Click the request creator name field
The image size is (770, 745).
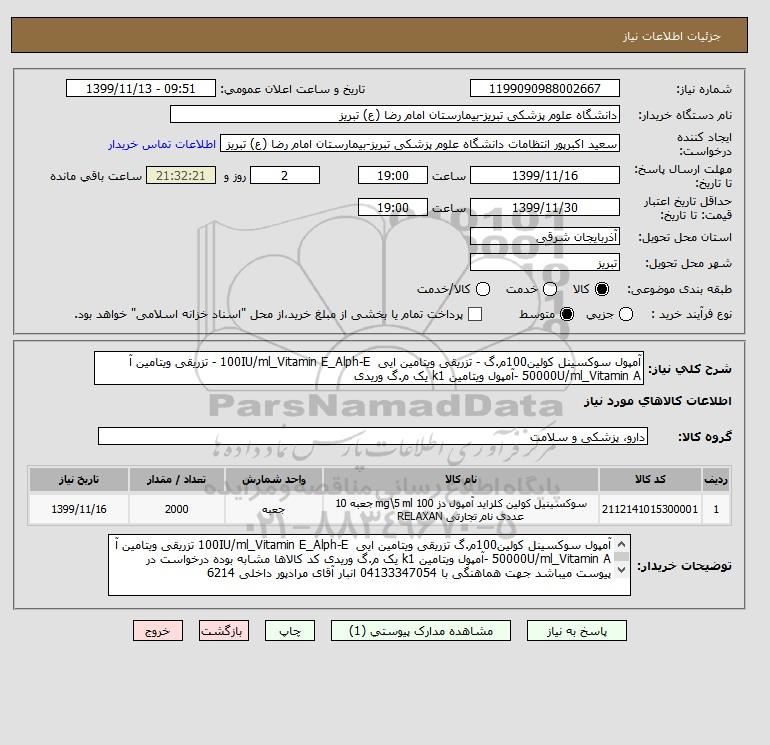click(x=420, y=144)
